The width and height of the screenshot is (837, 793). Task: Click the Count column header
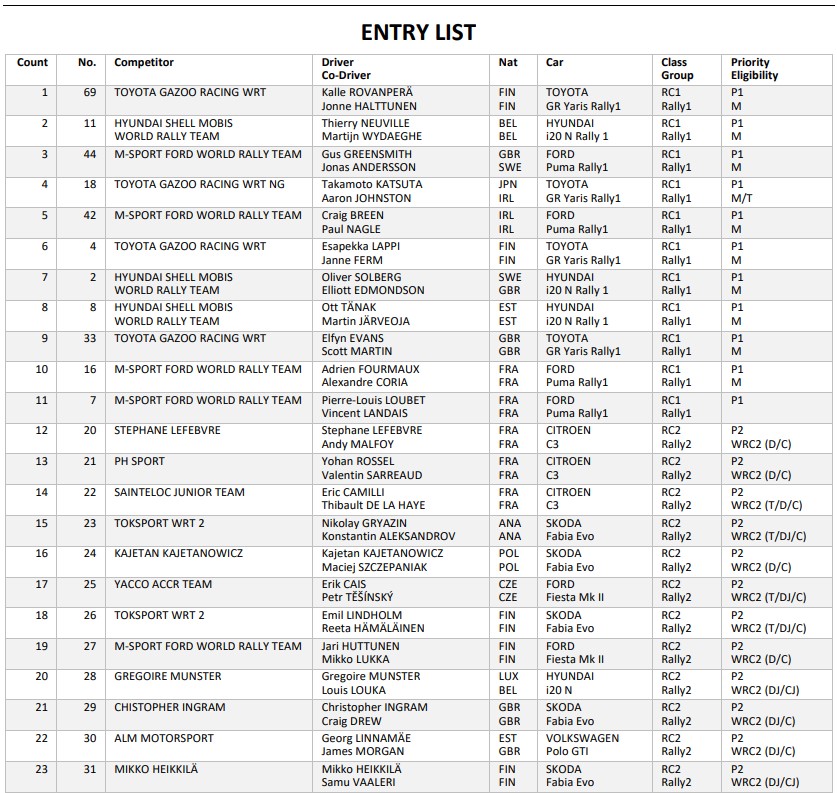32,62
